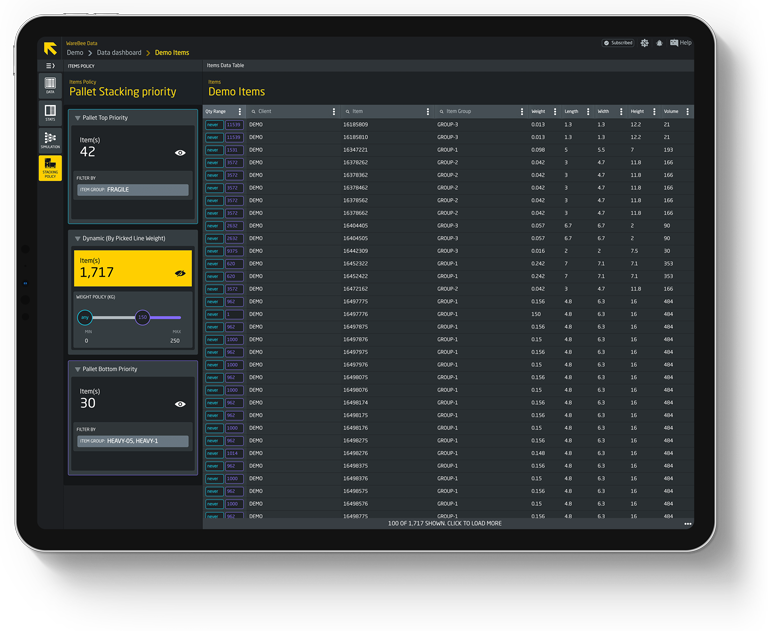Viewport: 768px width, 631px height.
Task: Go to Data dashboard breadcrumb
Action: pos(119,52)
